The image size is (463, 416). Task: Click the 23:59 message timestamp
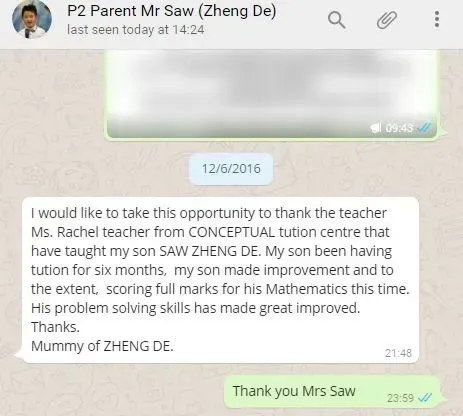click(400, 398)
